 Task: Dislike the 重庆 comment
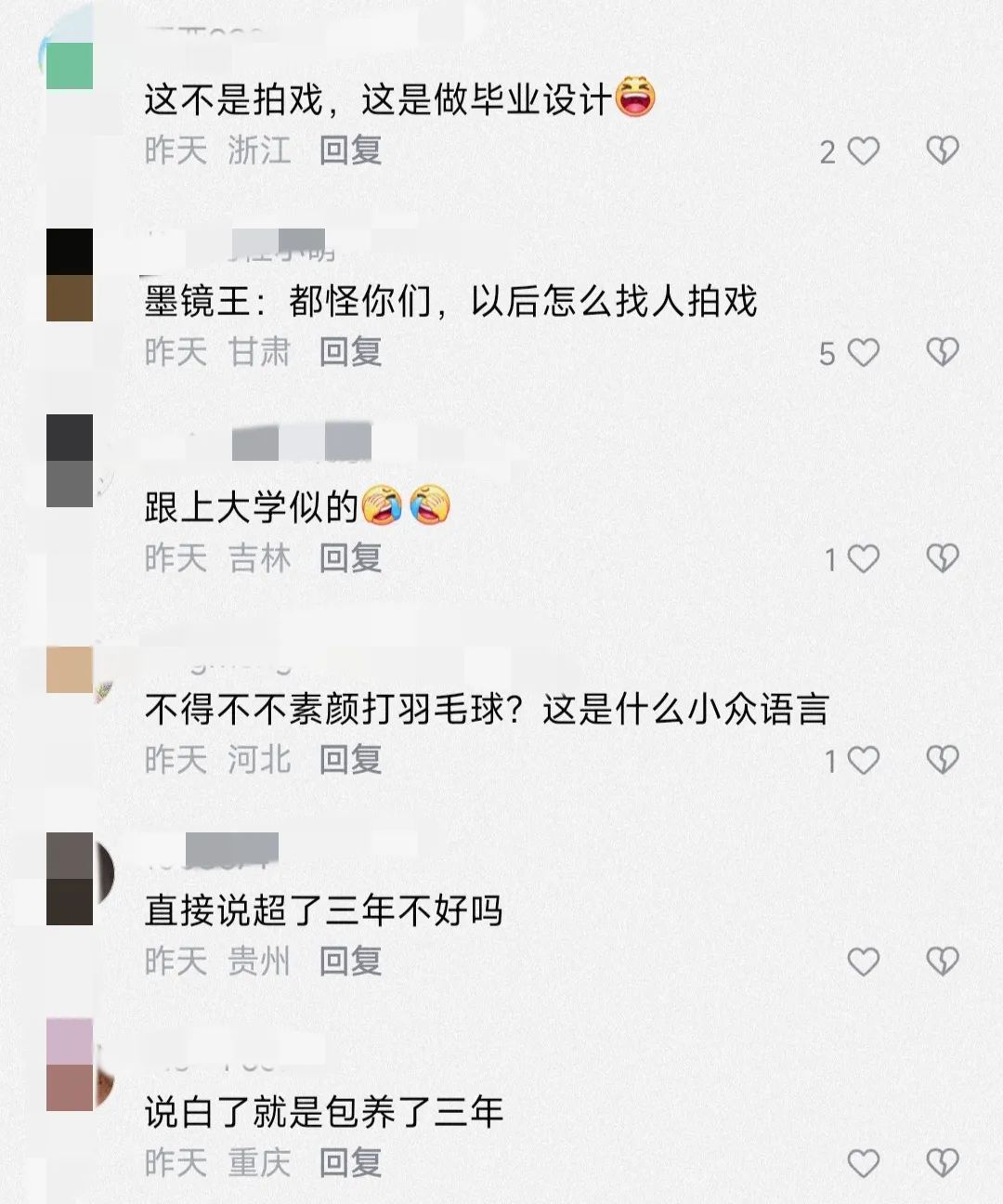coord(943,1163)
